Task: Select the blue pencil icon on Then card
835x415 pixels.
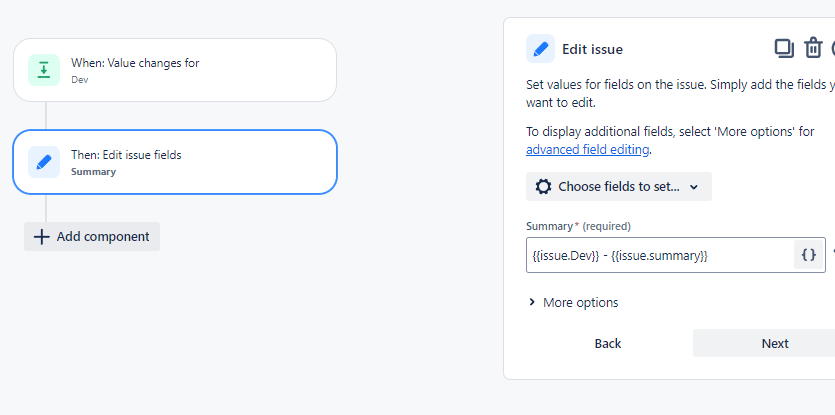Action: point(44,162)
